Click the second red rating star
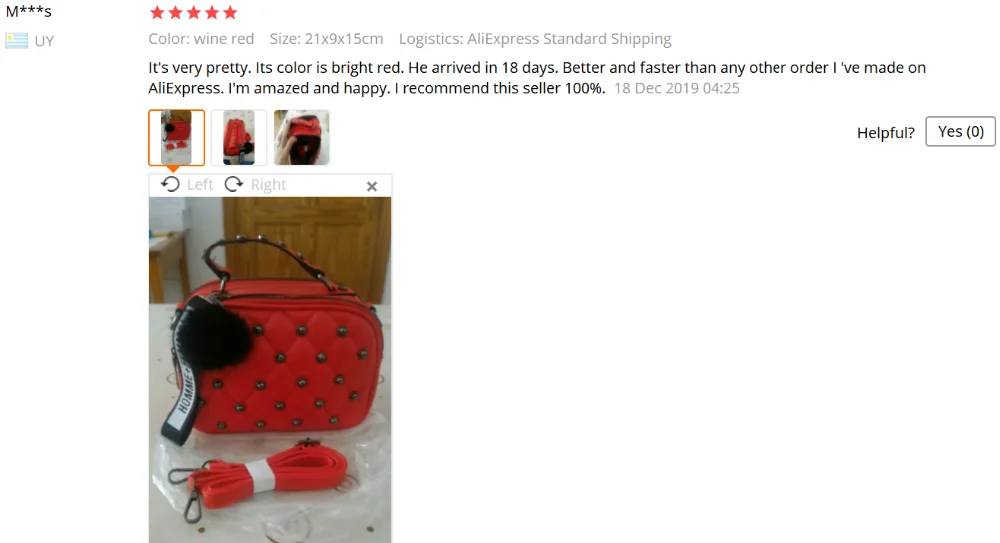 [x=175, y=12]
